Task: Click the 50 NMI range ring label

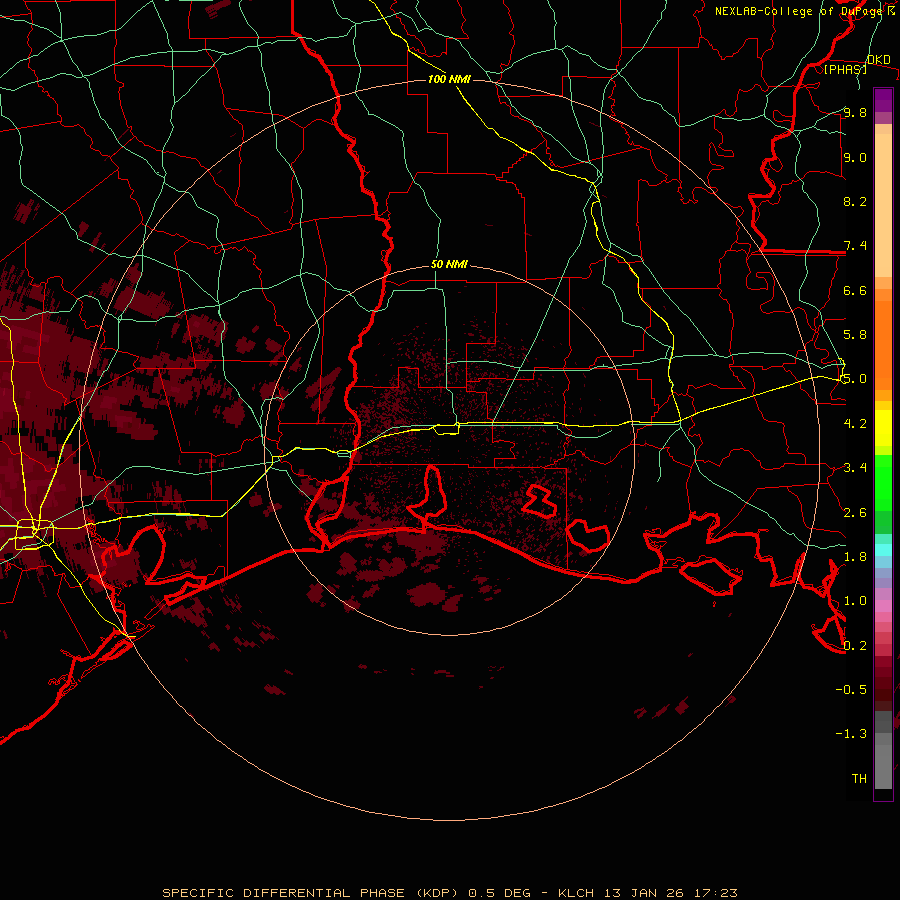Action: click(x=449, y=265)
